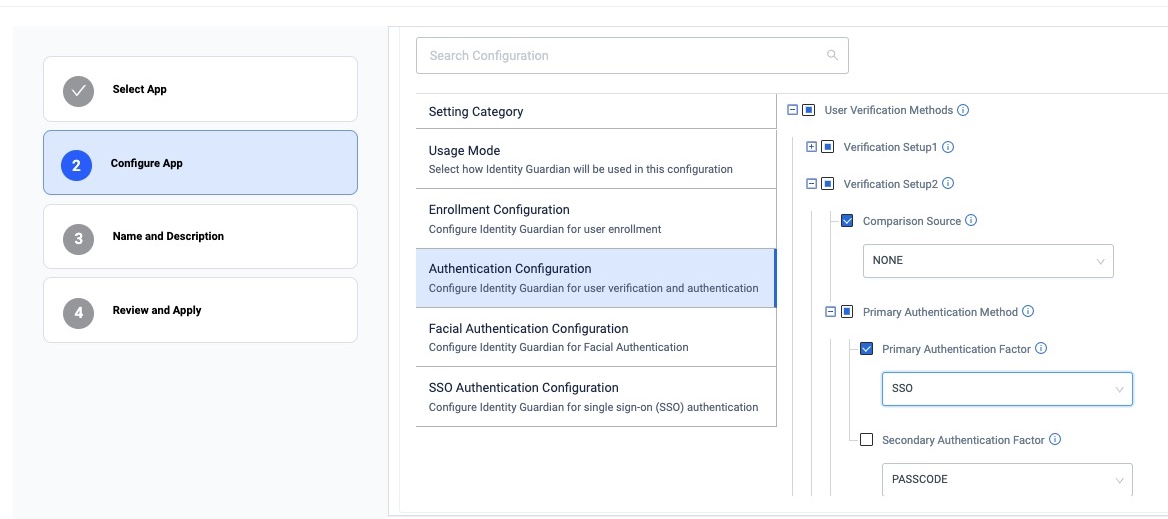
Task: Click info icon beside Primary Authentication Method
Action: (1028, 312)
